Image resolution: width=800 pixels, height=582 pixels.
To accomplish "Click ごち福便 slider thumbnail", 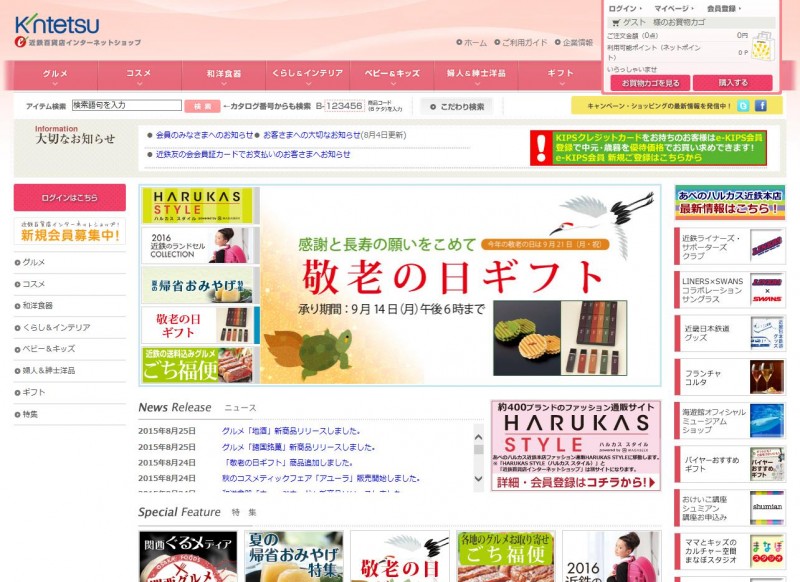I will [201, 365].
